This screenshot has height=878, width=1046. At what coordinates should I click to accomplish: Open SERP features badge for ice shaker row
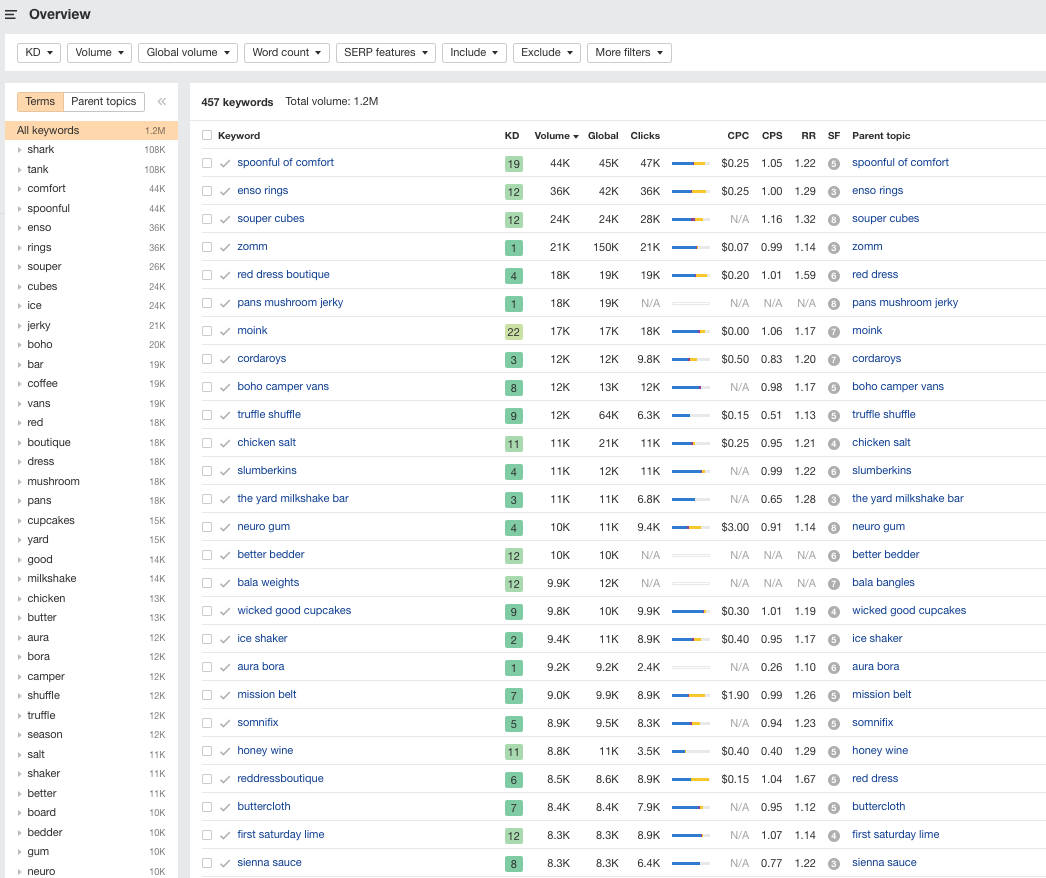pyautogui.click(x=834, y=640)
